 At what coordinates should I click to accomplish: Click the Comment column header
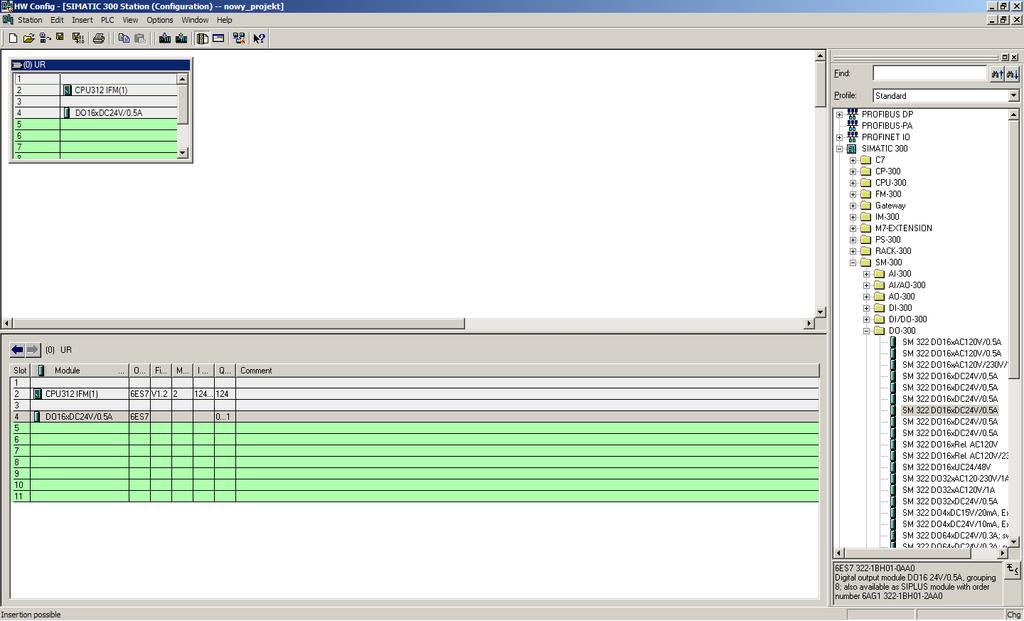pyautogui.click(x=527, y=371)
